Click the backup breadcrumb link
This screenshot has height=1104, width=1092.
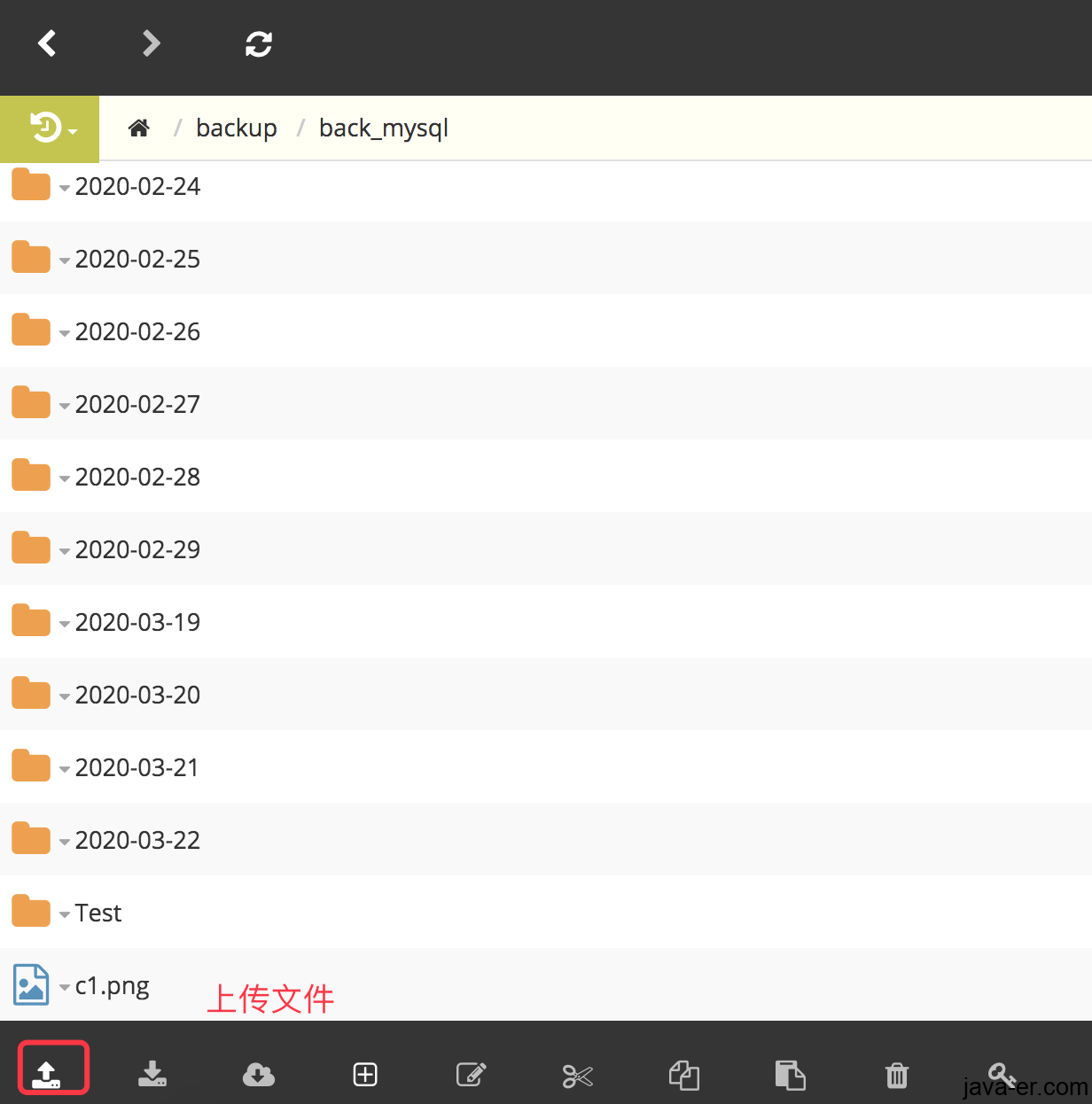click(236, 128)
